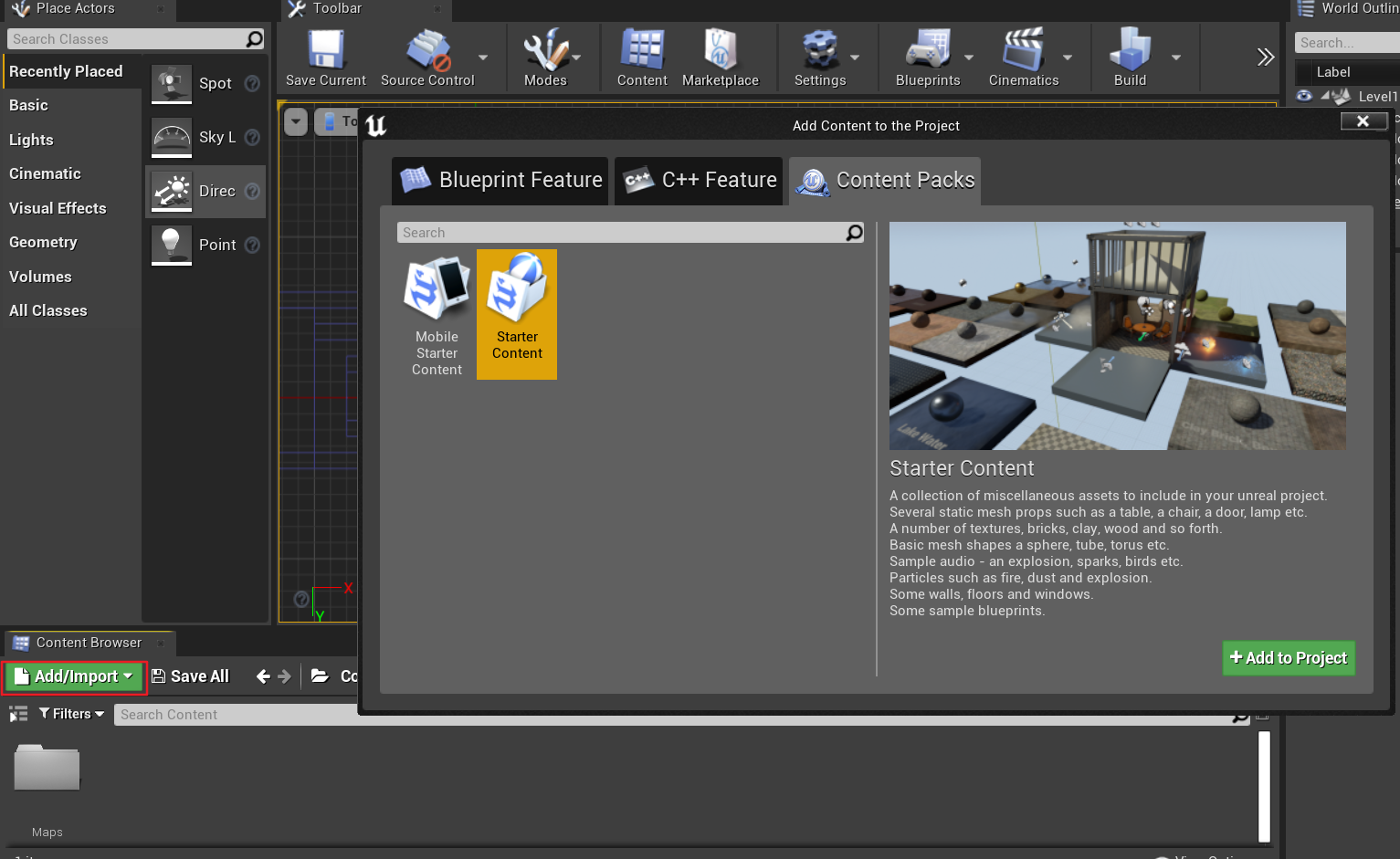Screen dimensions: 1400x859
Task: Select the Mobile Starter Content pack
Action: (437, 315)
